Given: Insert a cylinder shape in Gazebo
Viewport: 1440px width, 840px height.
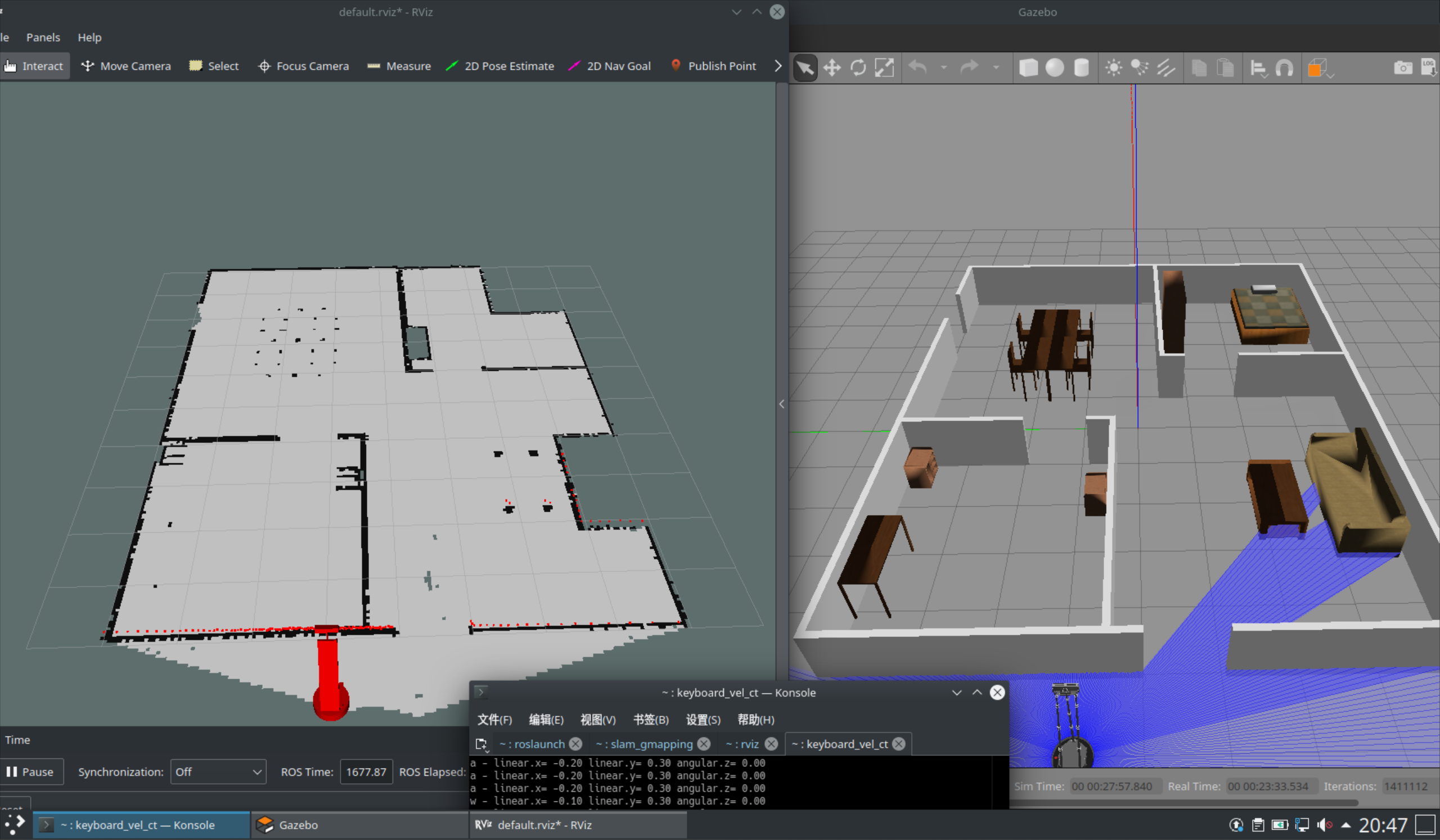Looking at the screenshot, I should point(1081,68).
